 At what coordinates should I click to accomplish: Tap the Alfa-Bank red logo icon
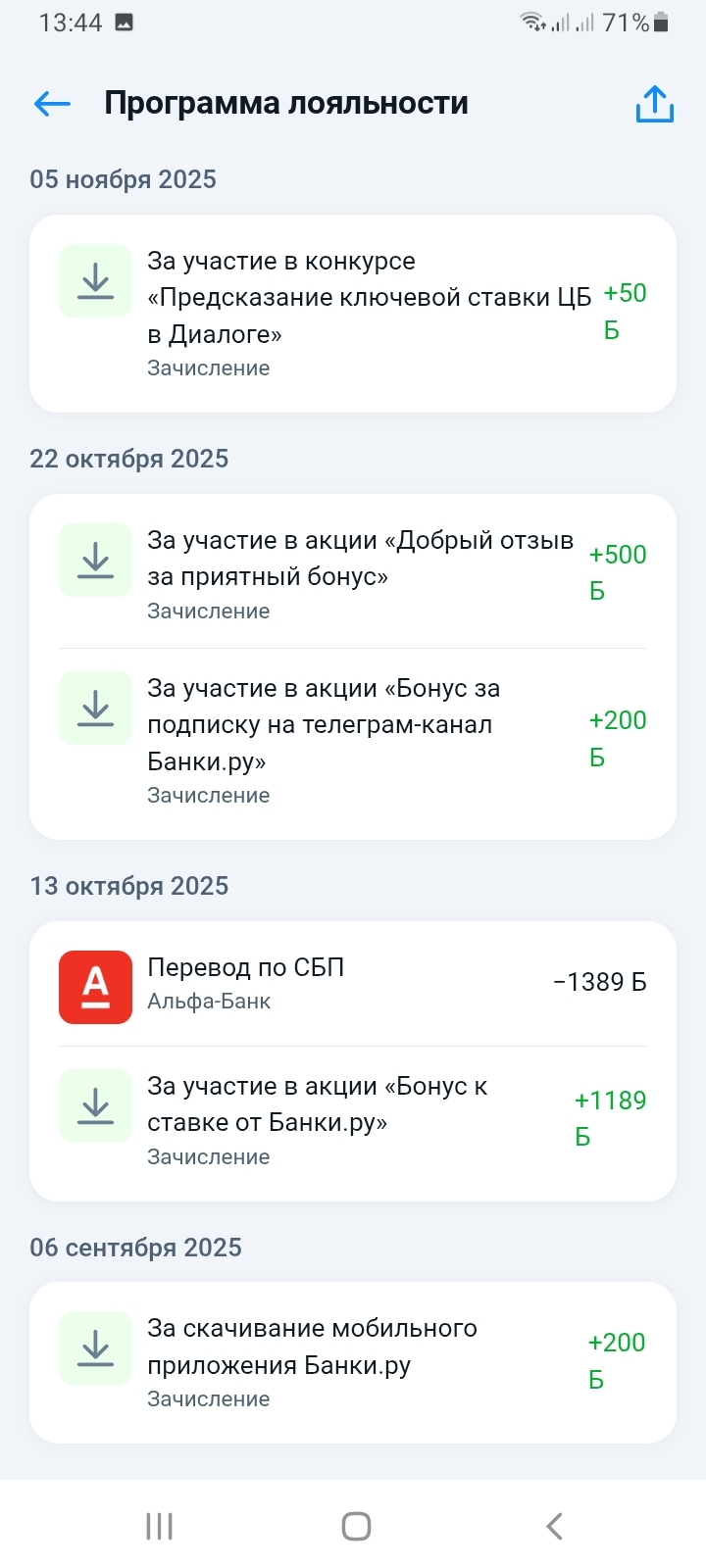pos(95,987)
